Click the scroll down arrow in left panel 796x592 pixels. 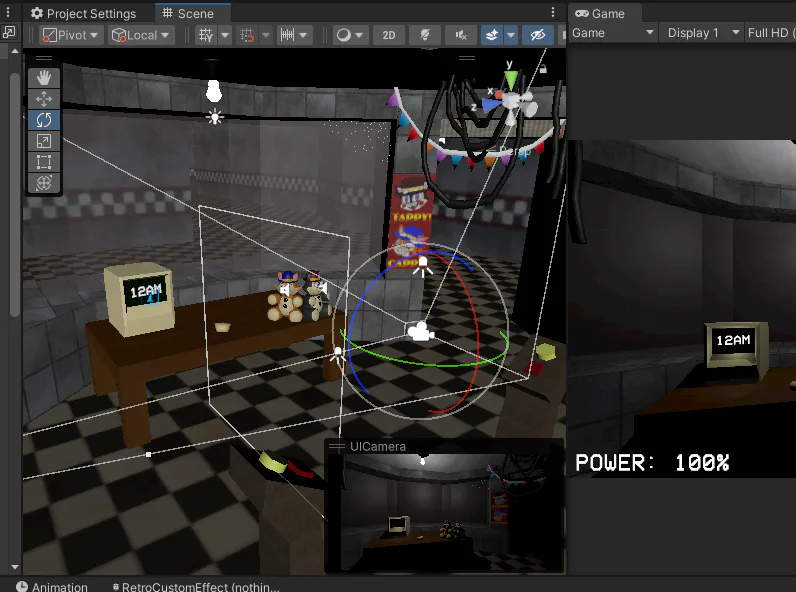(x=15, y=567)
